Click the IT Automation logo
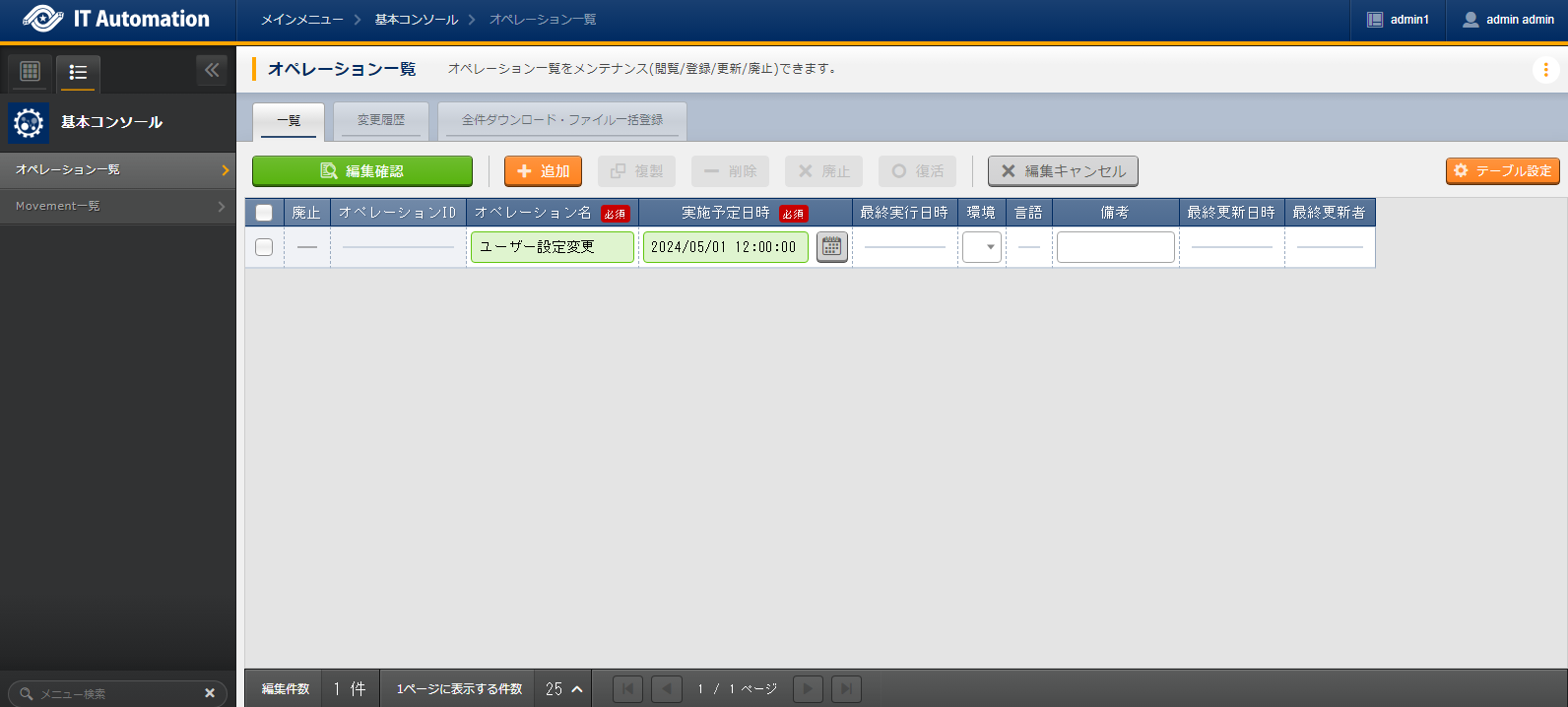 pos(117,20)
